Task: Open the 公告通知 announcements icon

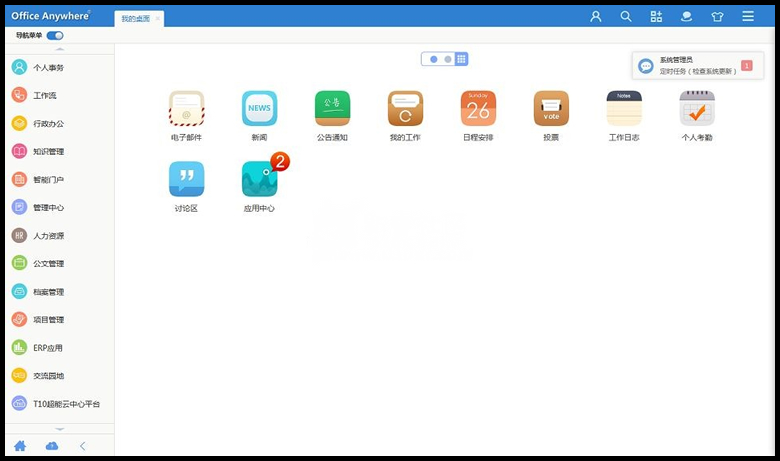Action: coord(332,108)
